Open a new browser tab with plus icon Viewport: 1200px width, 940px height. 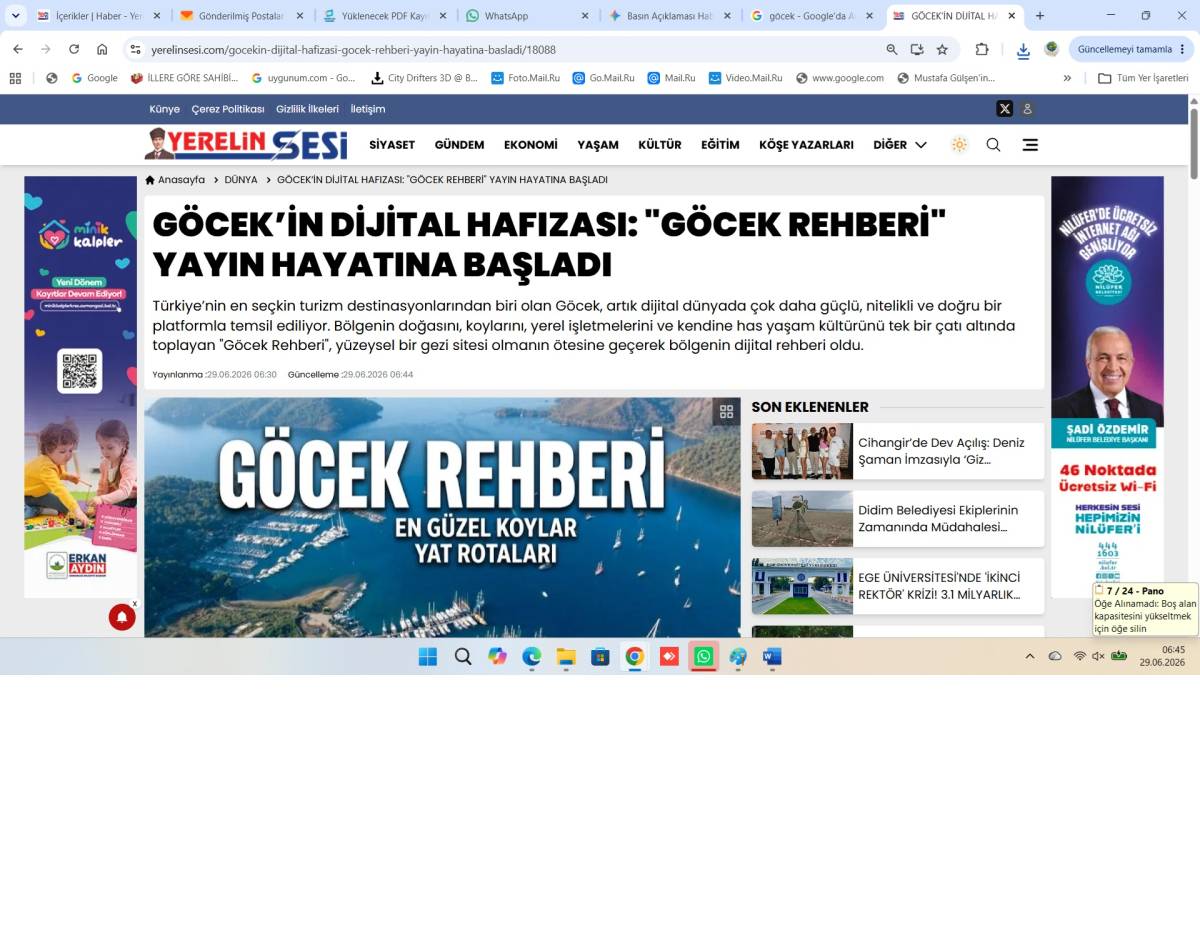tap(1040, 16)
